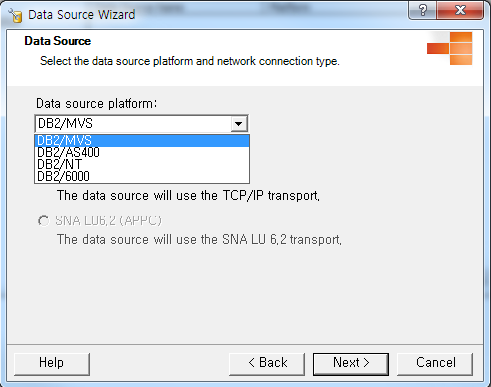Pick DB2/NT in the dropdown list

click(x=142, y=164)
